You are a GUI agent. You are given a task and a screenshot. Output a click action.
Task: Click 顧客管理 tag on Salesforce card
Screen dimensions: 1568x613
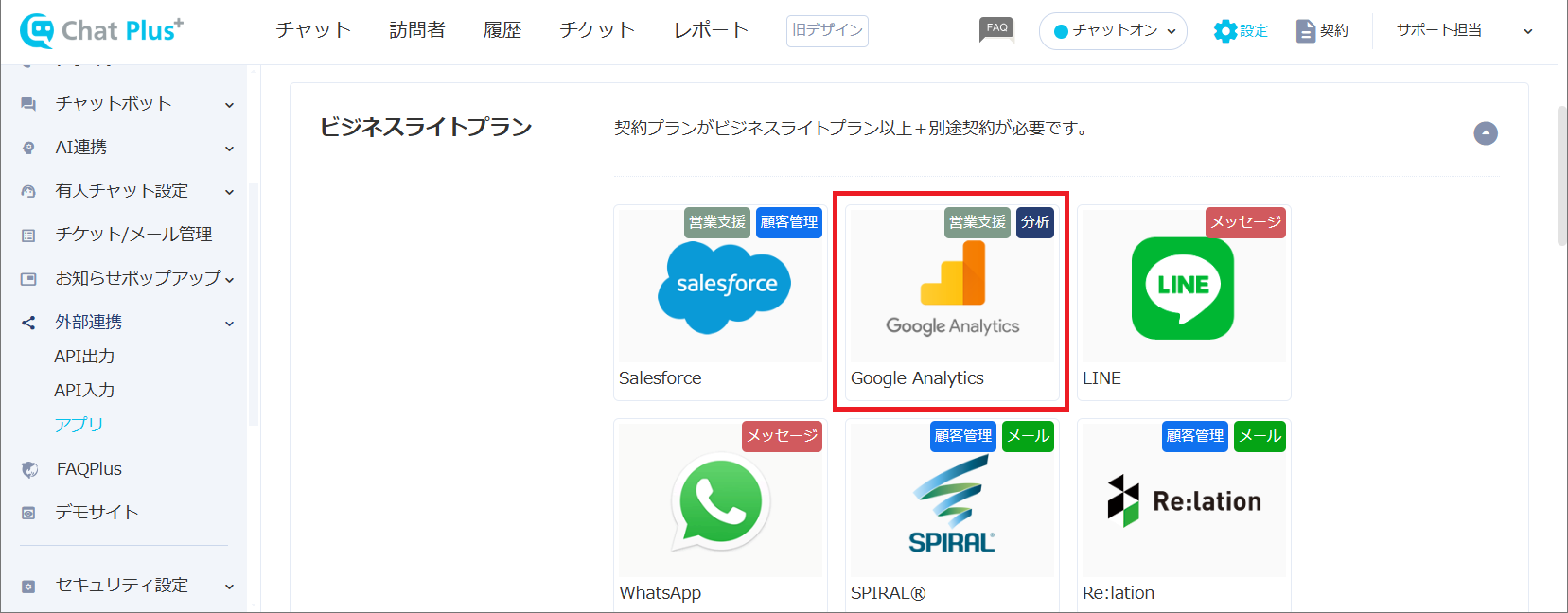(789, 222)
